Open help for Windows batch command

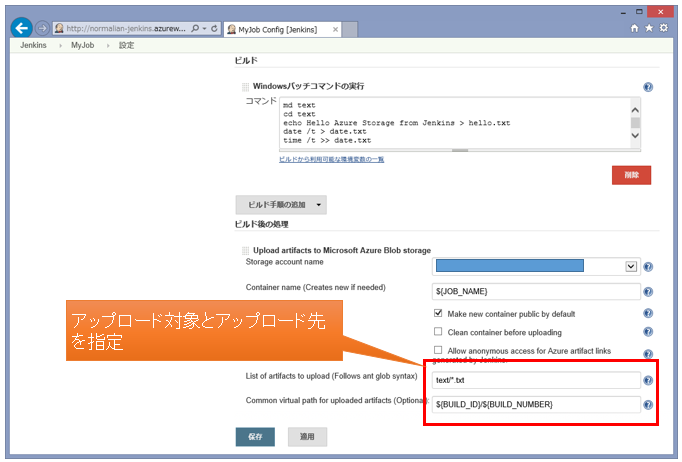click(648, 87)
